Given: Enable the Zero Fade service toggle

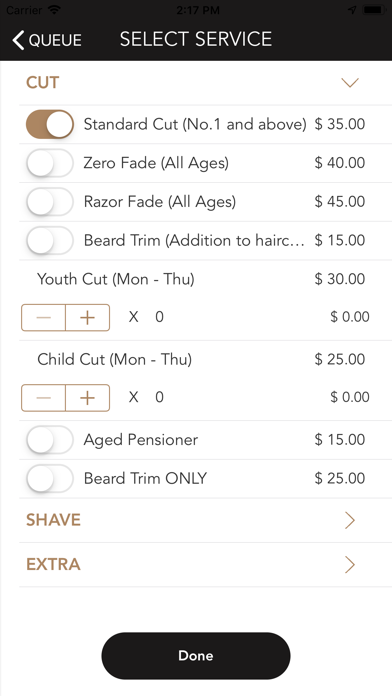Looking at the screenshot, I should (x=50, y=163).
